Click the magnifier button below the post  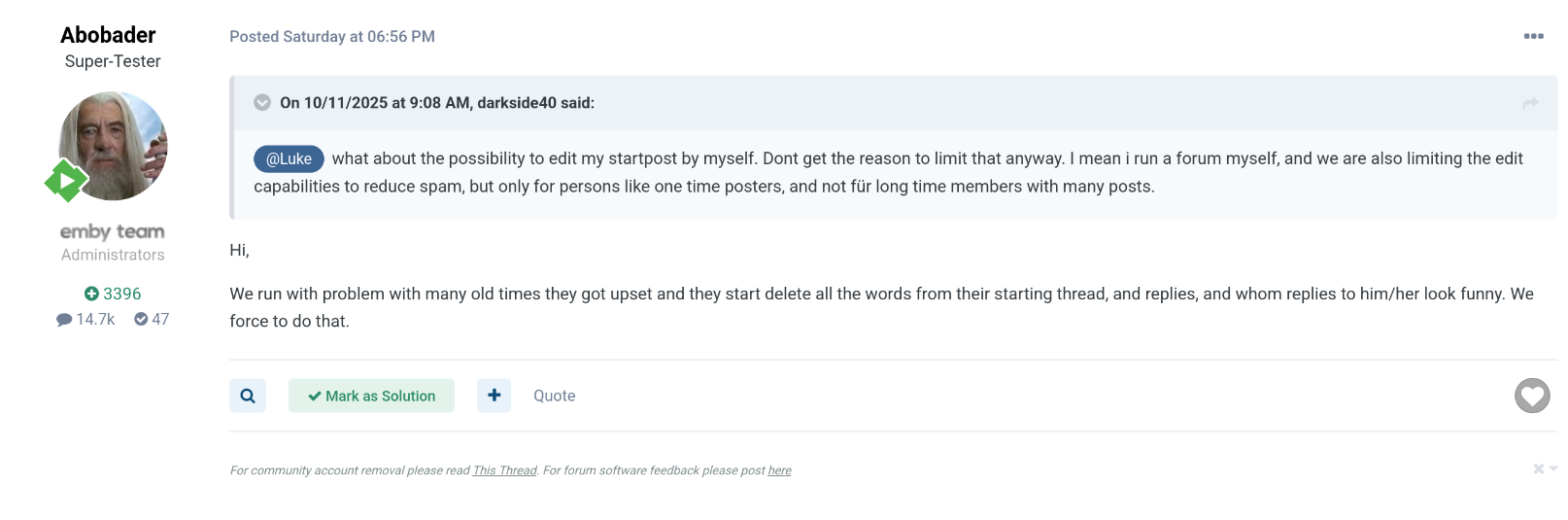pos(248,396)
